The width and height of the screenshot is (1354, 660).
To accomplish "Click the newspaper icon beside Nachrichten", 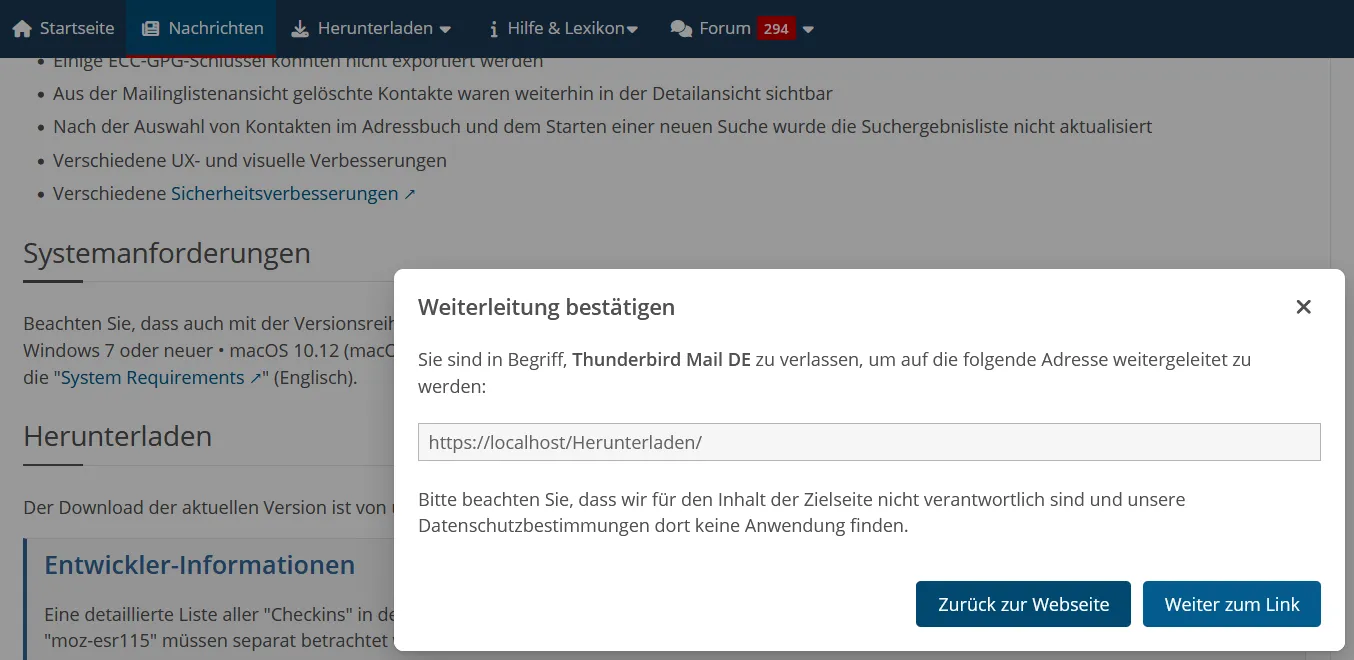I will click(x=151, y=29).
